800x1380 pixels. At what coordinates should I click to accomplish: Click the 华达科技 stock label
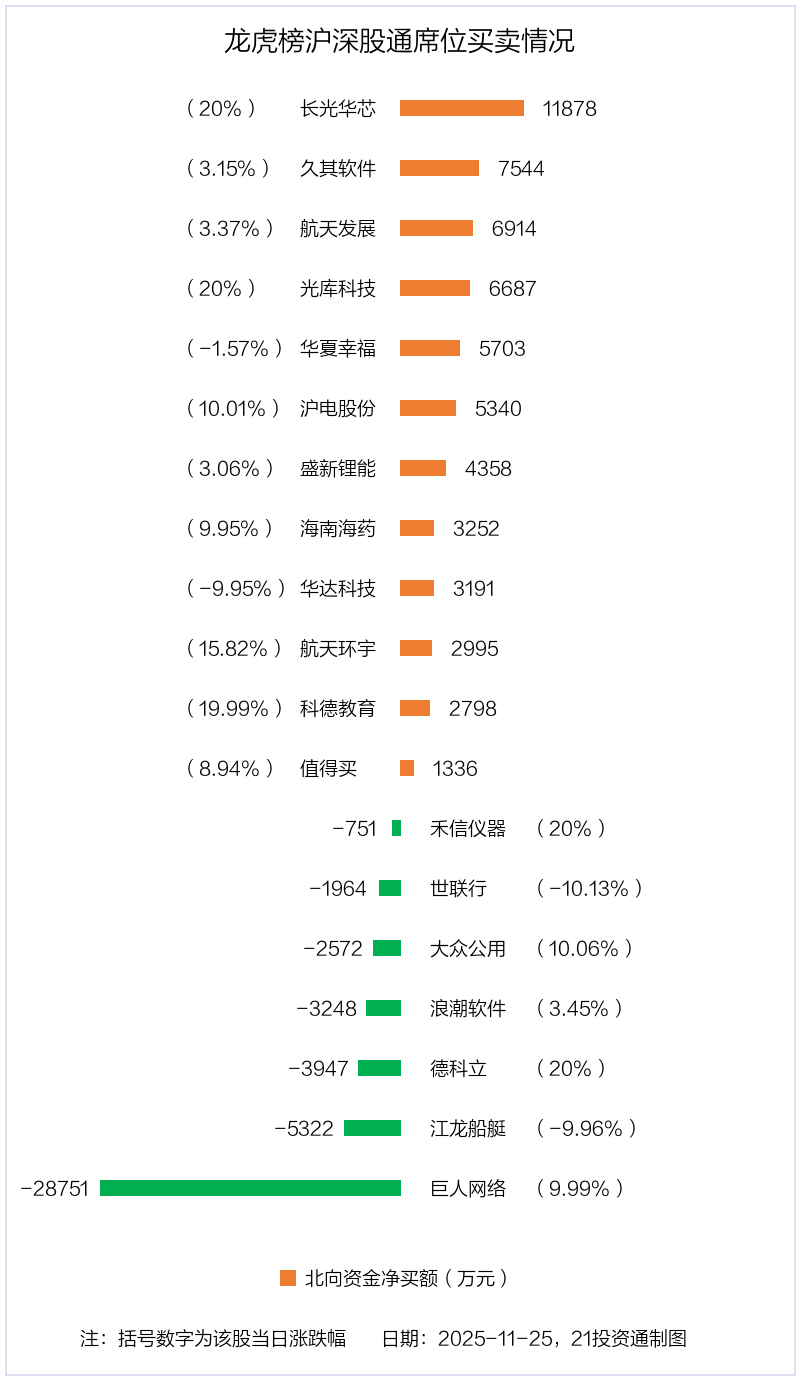coord(338,588)
